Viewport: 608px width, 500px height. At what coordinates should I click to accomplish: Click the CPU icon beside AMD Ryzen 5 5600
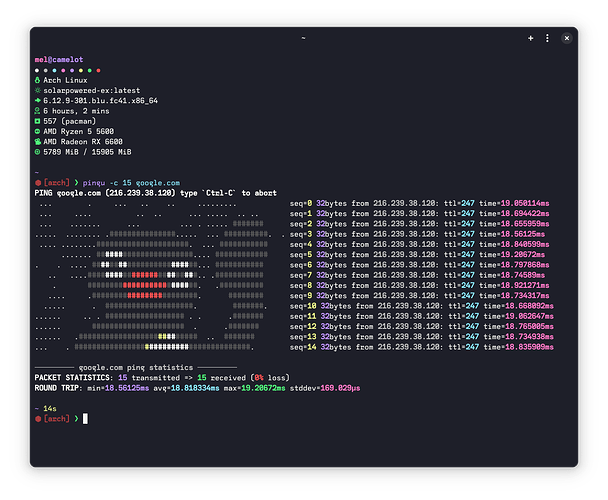(x=37, y=132)
